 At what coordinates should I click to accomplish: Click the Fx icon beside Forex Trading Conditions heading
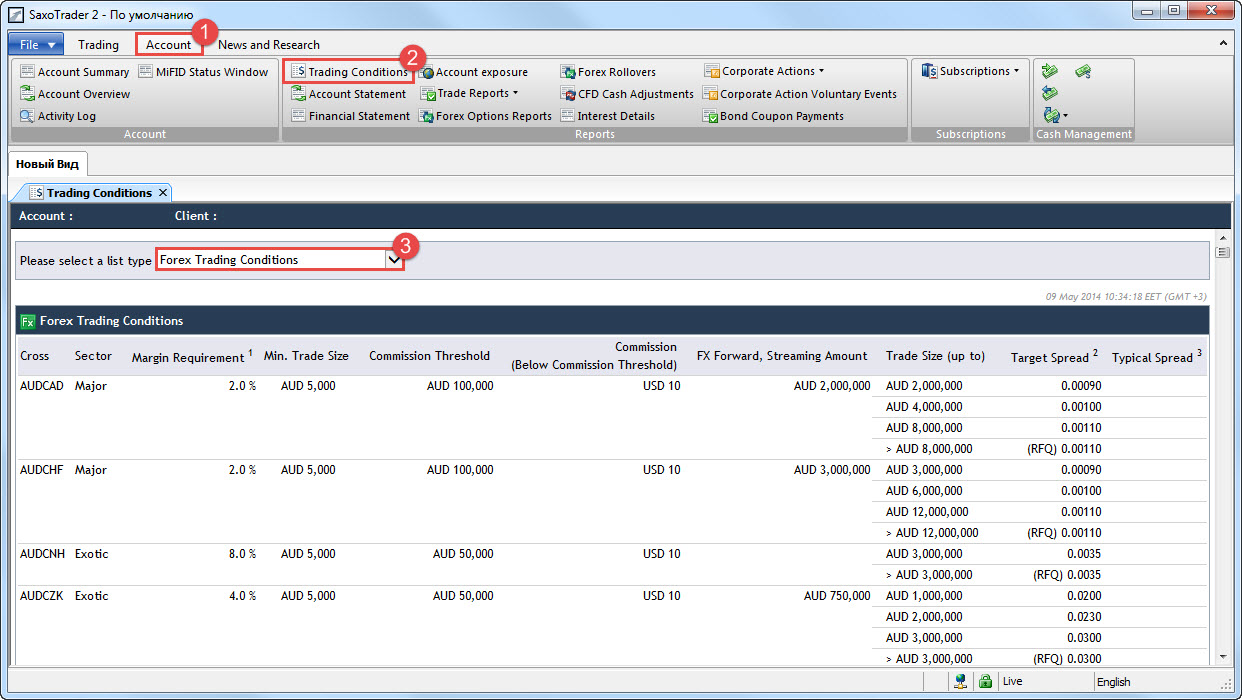(x=28, y=321)
